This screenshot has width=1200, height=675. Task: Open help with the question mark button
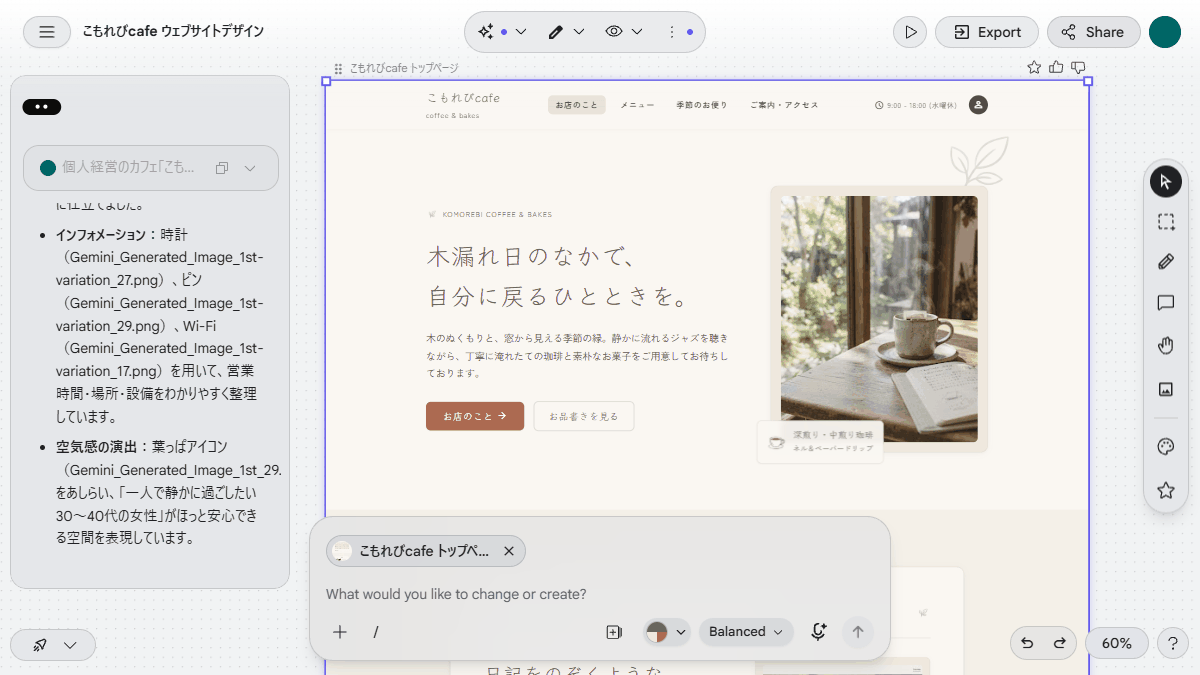1172,643
